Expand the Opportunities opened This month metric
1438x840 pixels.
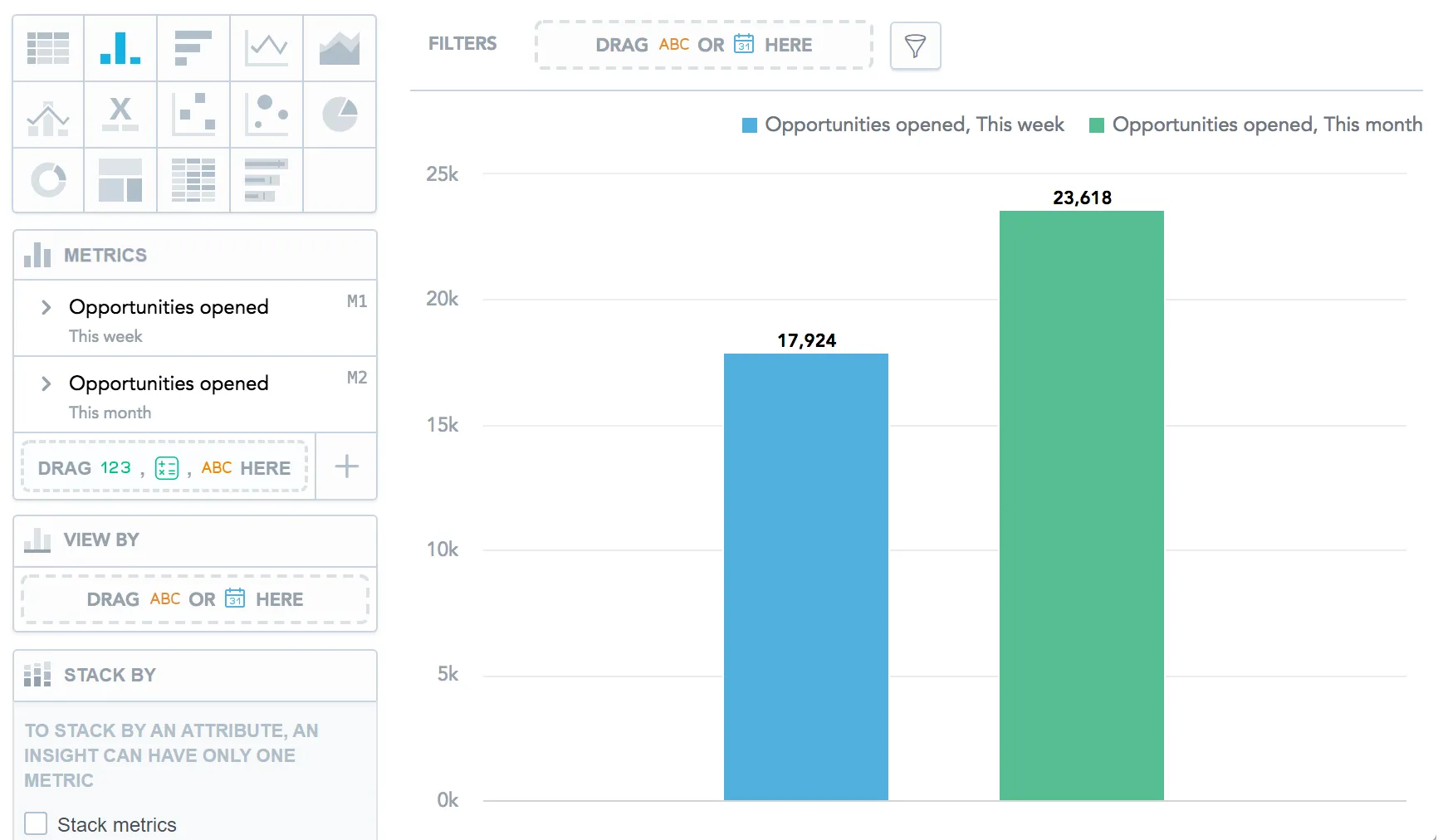pyautogui.click(x=46, y=383)
